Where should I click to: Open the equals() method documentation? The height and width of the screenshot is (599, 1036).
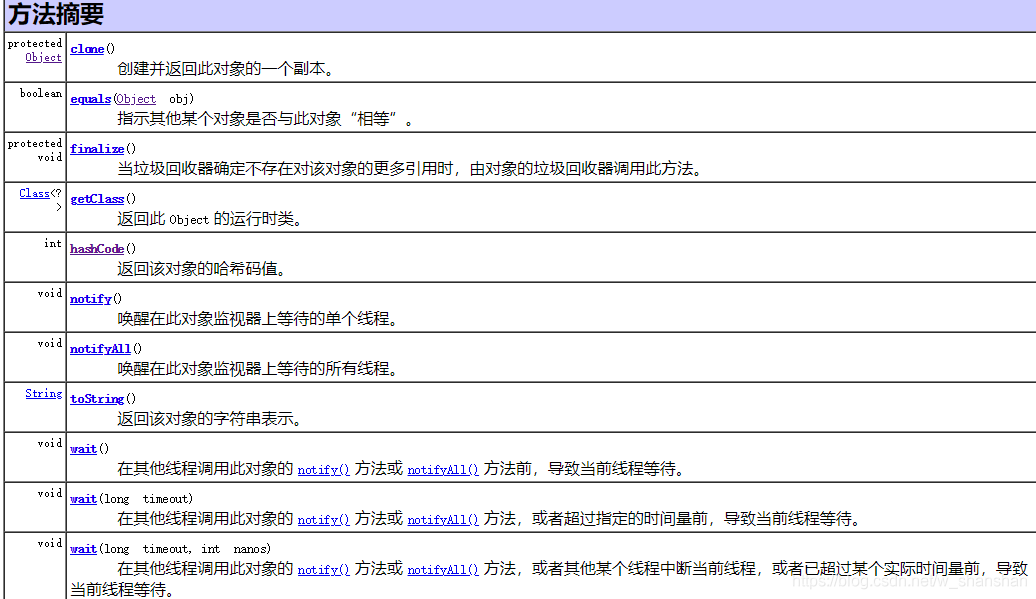point(90,98)
